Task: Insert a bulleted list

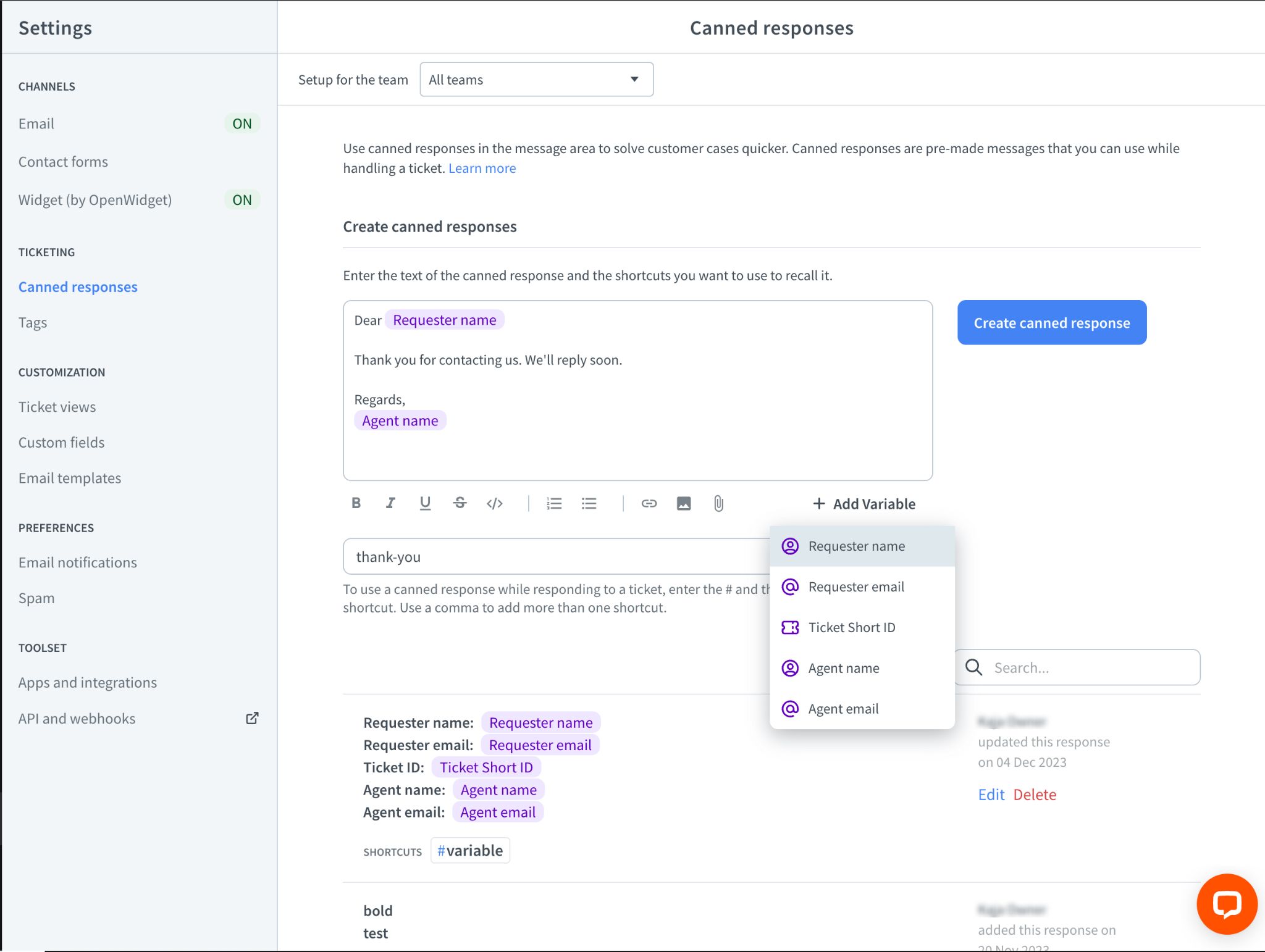Action: [x=589, y=503]
